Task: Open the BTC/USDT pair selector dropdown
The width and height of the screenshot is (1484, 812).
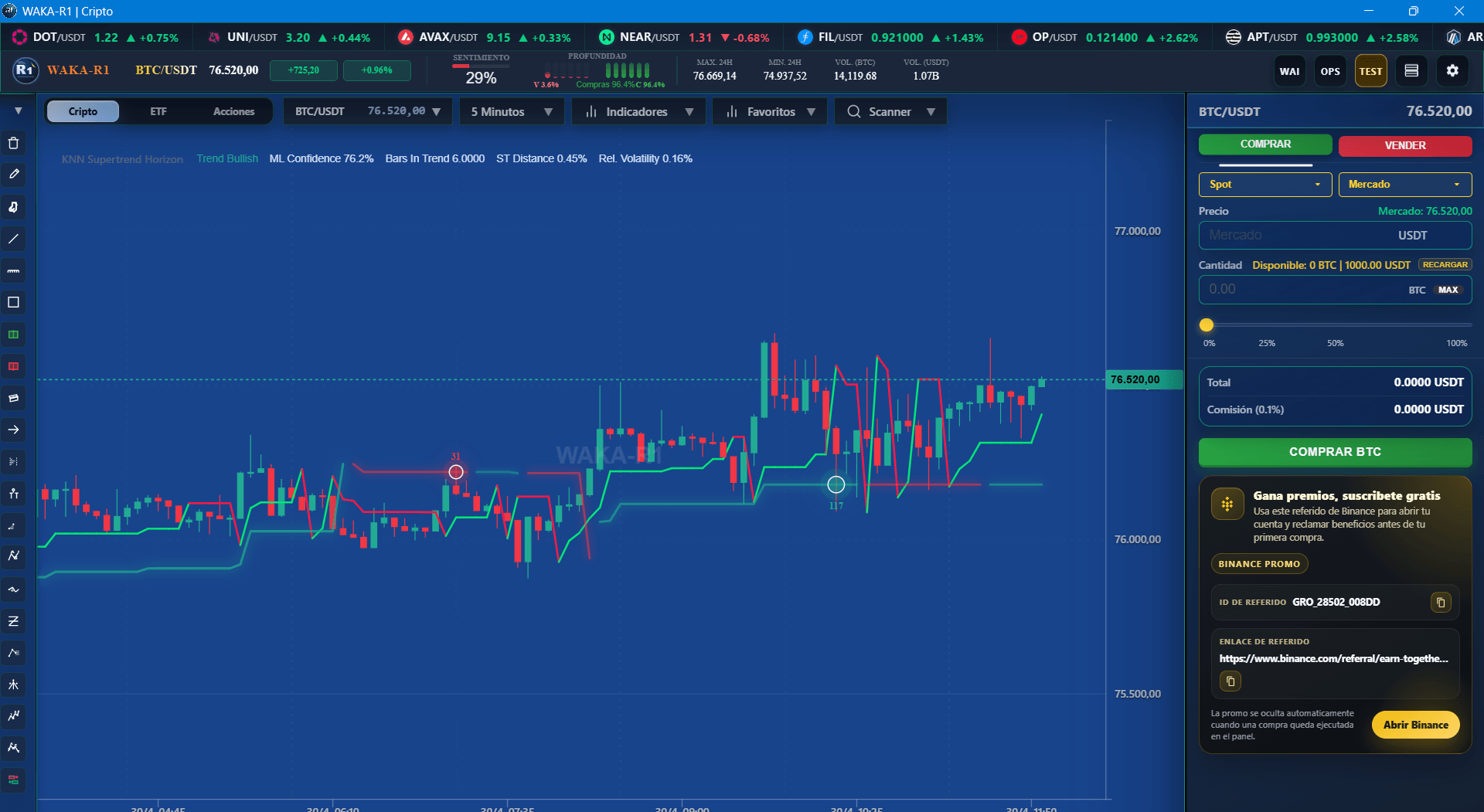Action: click(367, 111)
